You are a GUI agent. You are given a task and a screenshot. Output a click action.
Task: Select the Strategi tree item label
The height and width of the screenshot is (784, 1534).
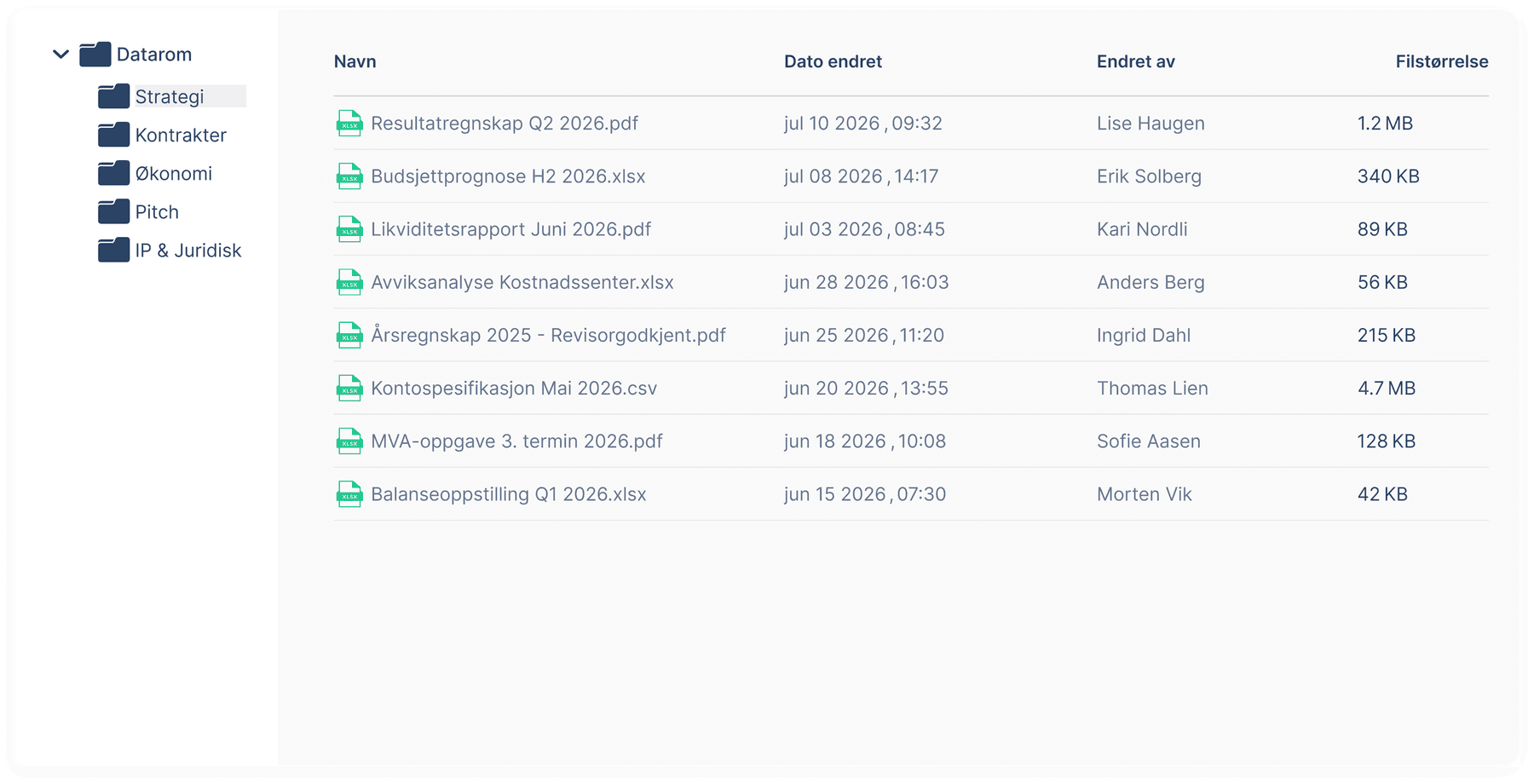(170, 96)
